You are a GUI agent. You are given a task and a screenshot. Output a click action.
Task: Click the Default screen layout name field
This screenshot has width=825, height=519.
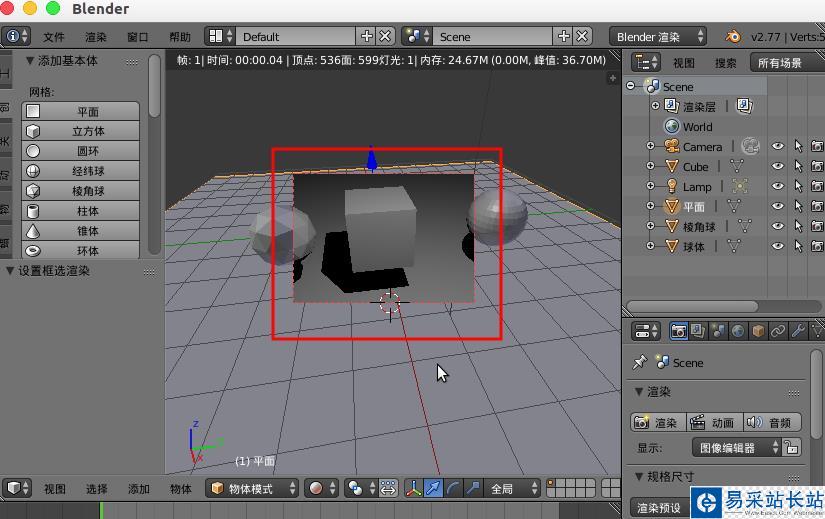(295, 36)
